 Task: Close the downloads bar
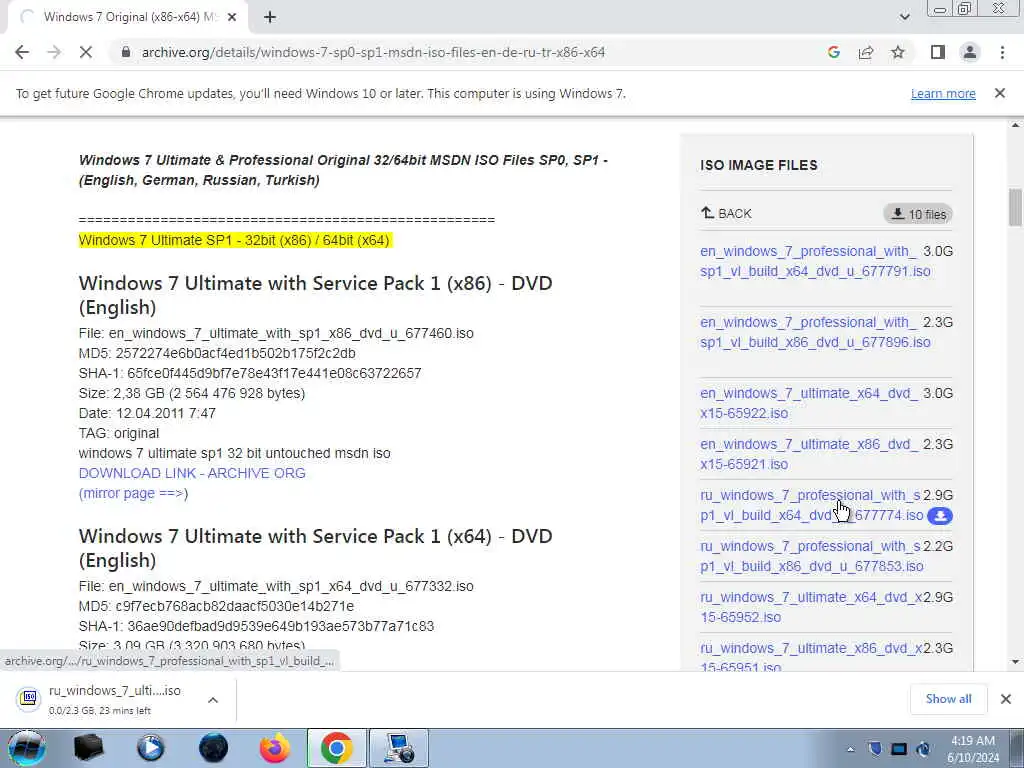[1006, 699]
